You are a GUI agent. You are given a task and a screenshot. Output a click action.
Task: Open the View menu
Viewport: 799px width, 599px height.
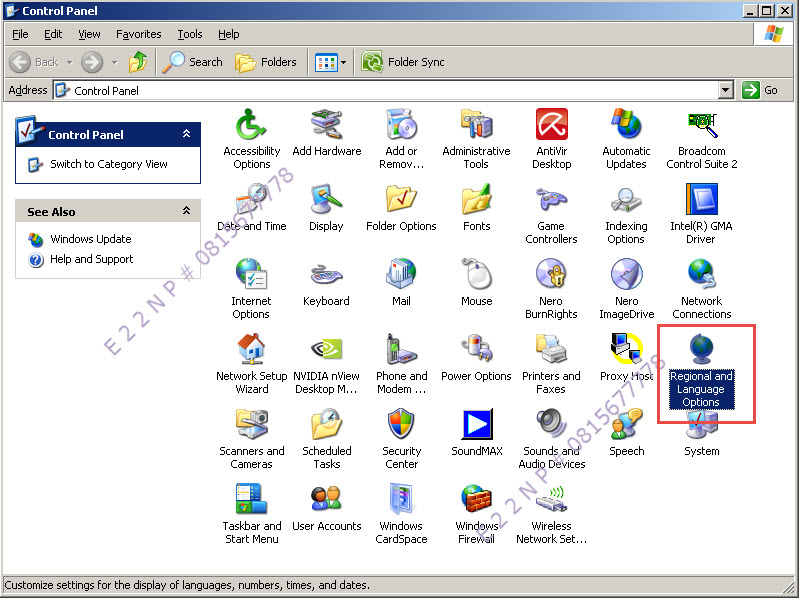(89, 34)
